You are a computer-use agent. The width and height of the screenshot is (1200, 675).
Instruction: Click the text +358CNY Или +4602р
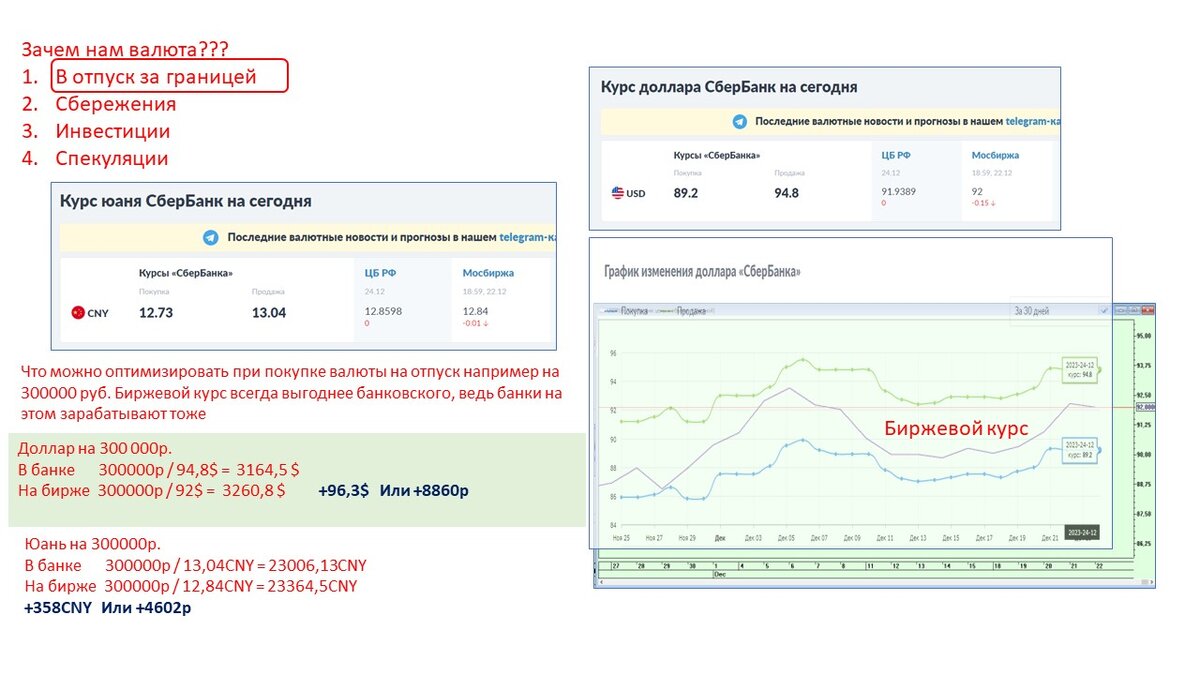coord(108,607)
